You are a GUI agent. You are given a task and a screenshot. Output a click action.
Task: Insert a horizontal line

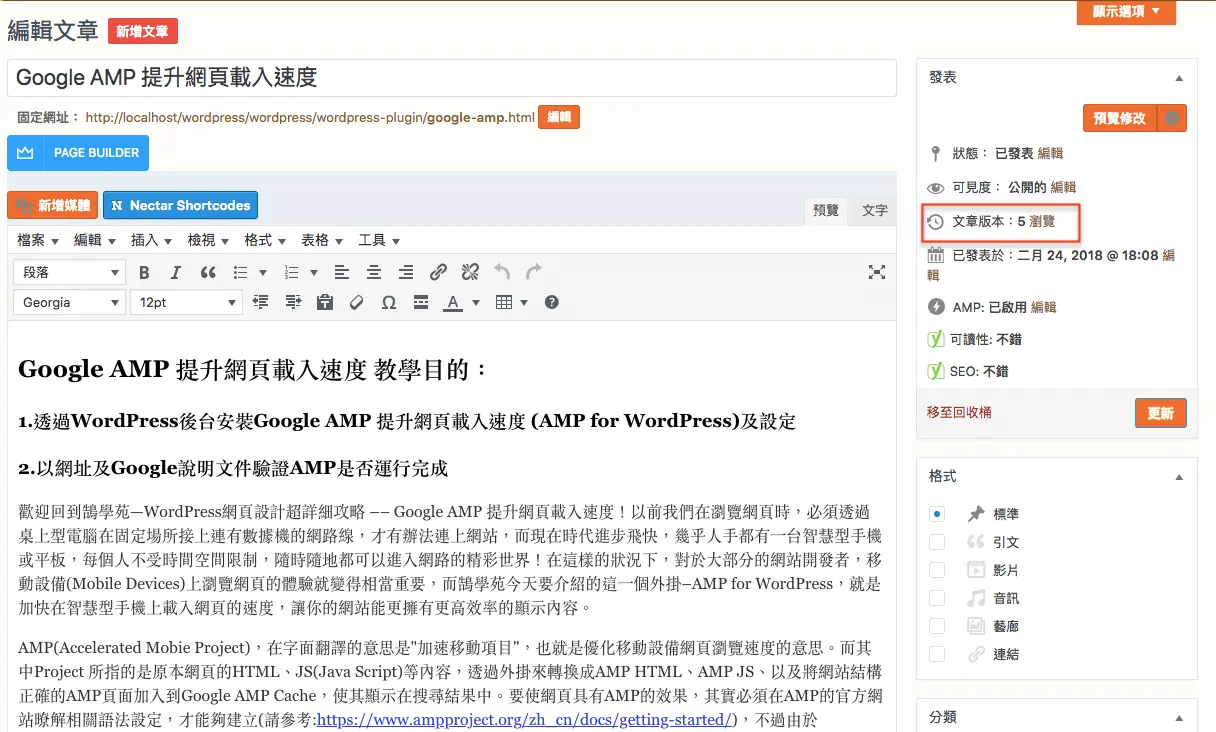tap(421, 302)
